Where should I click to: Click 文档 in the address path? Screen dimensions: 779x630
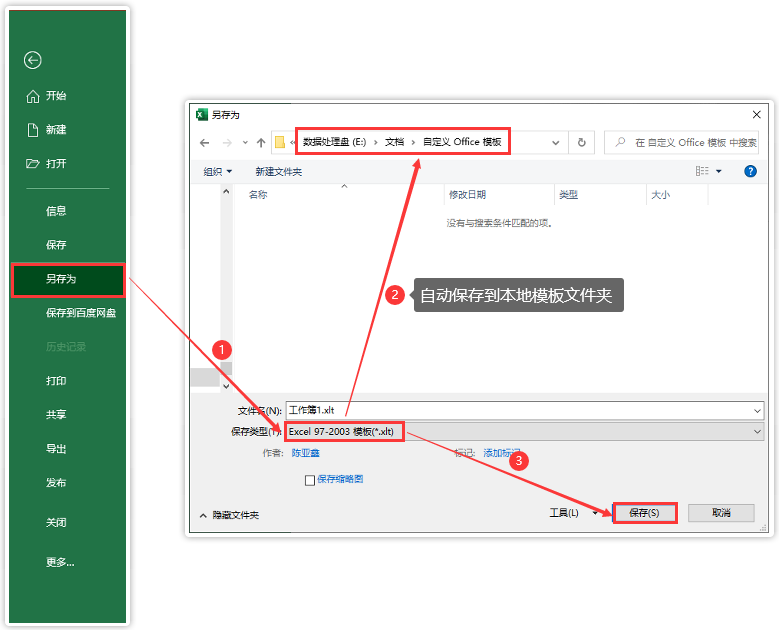[x=394, y=142]
